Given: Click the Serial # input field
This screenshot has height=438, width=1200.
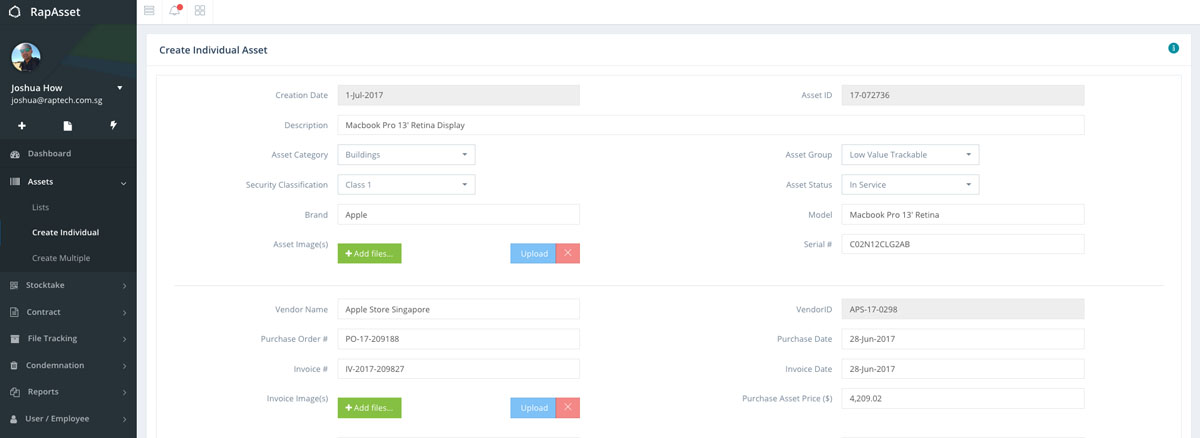Looking at the screenshot, I should (963, 244).
